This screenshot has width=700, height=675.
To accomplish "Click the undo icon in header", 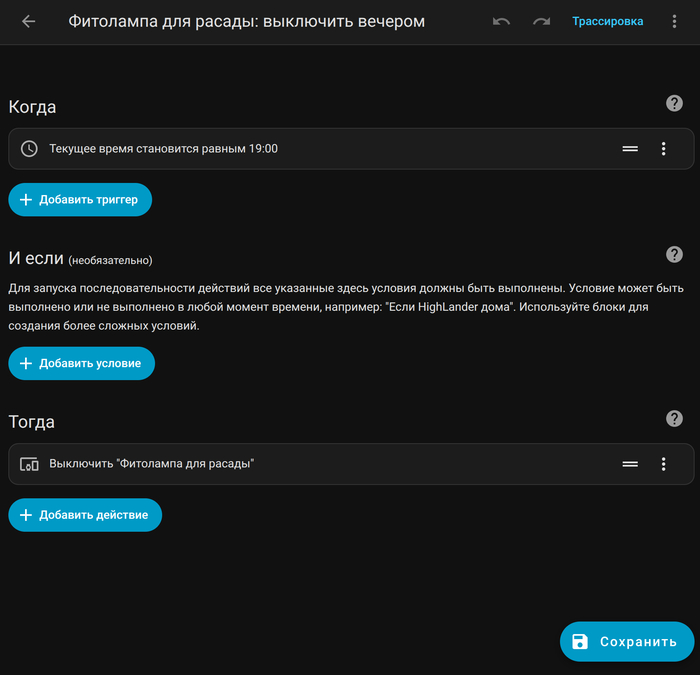I will pos(501,21).
